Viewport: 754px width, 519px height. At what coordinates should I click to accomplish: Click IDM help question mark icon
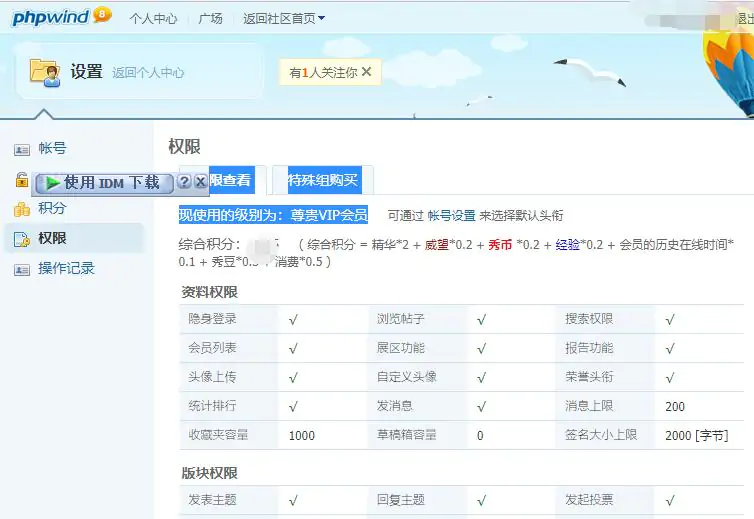[x=184, y=182]
